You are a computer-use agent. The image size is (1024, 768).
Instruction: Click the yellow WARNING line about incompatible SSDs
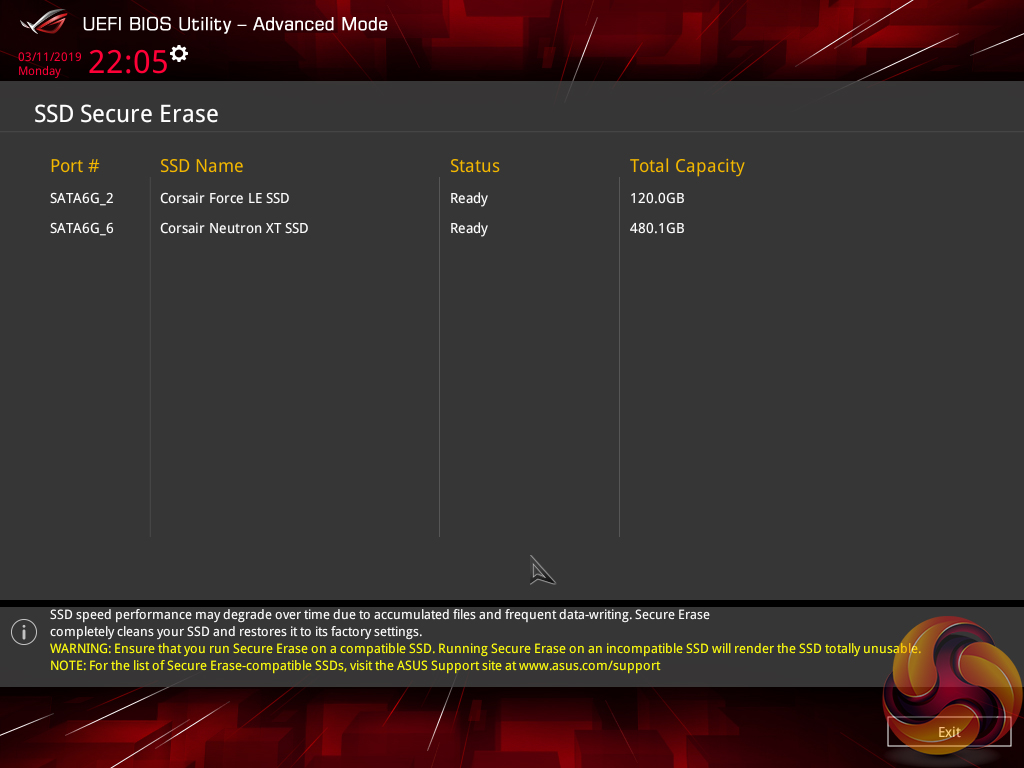click(x=485, y=648)
